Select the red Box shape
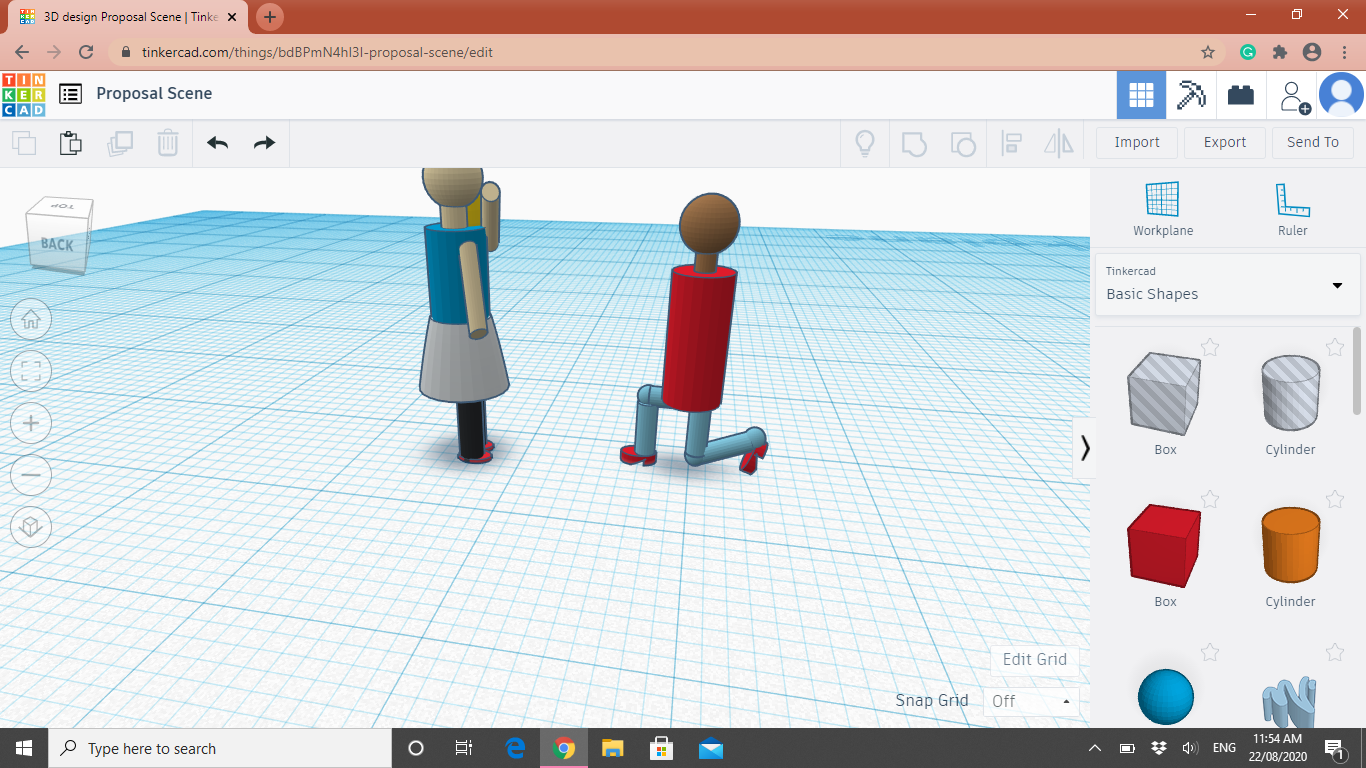1366x768 pixels. tap(1165, 546)
